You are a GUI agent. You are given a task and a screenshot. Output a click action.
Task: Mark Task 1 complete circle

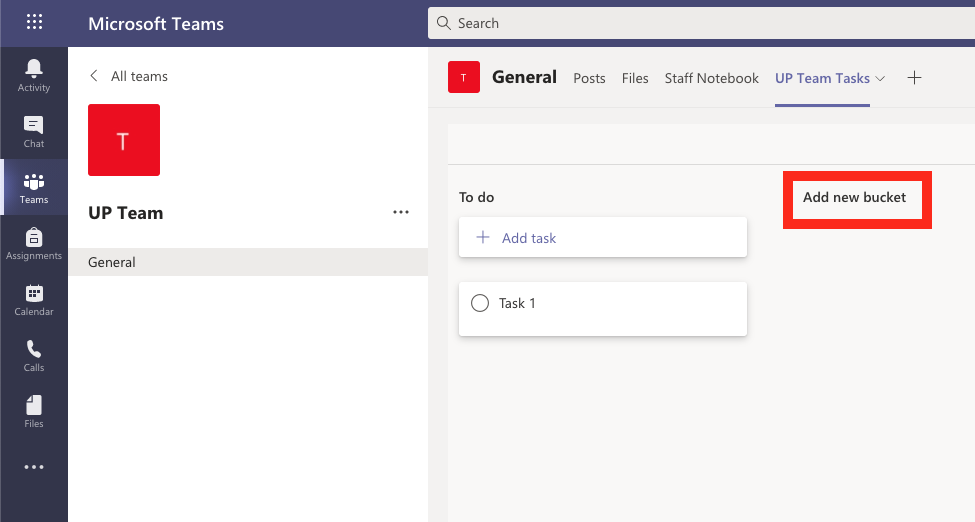[x=479, y=303]
